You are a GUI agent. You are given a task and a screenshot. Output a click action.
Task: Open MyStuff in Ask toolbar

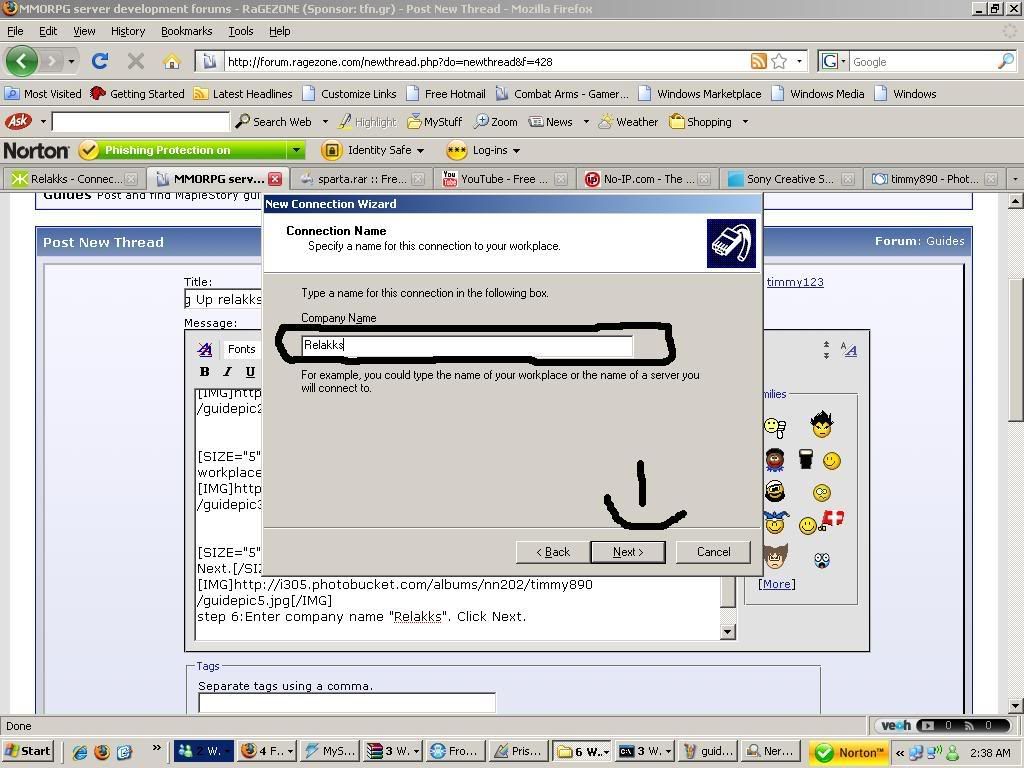pyautogui.click(x=434, y=121)
